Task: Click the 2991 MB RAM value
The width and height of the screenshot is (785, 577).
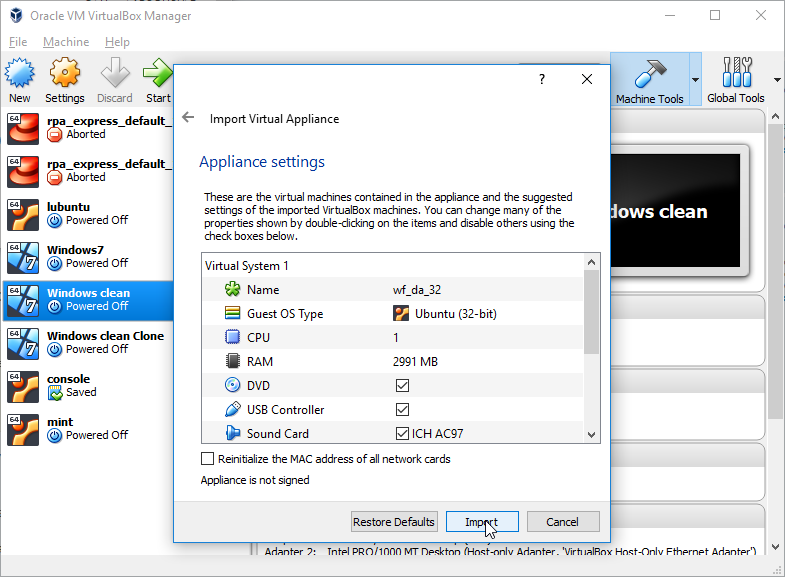Action: 415,361
